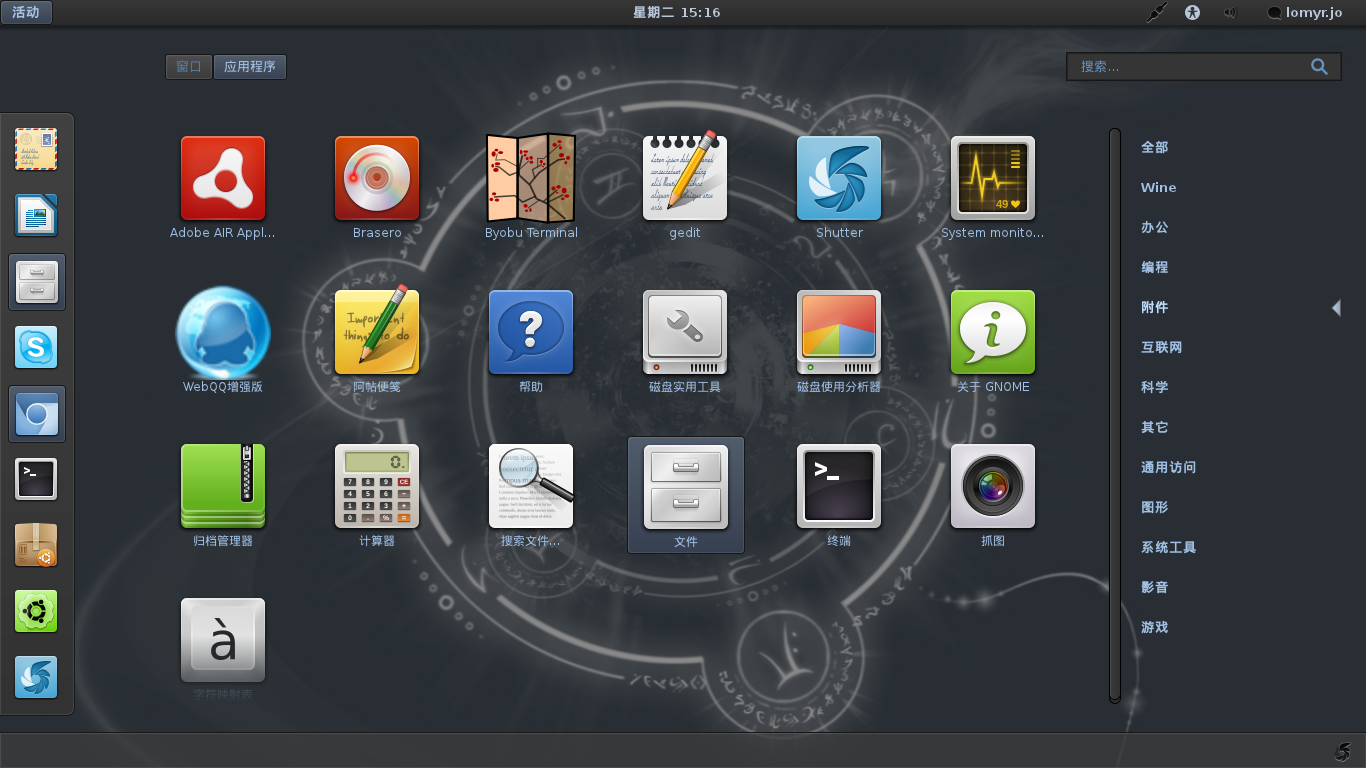Click into the 搜索 search field
The width and height of the screenshot is (1366, 768).
pos(1204,67)
